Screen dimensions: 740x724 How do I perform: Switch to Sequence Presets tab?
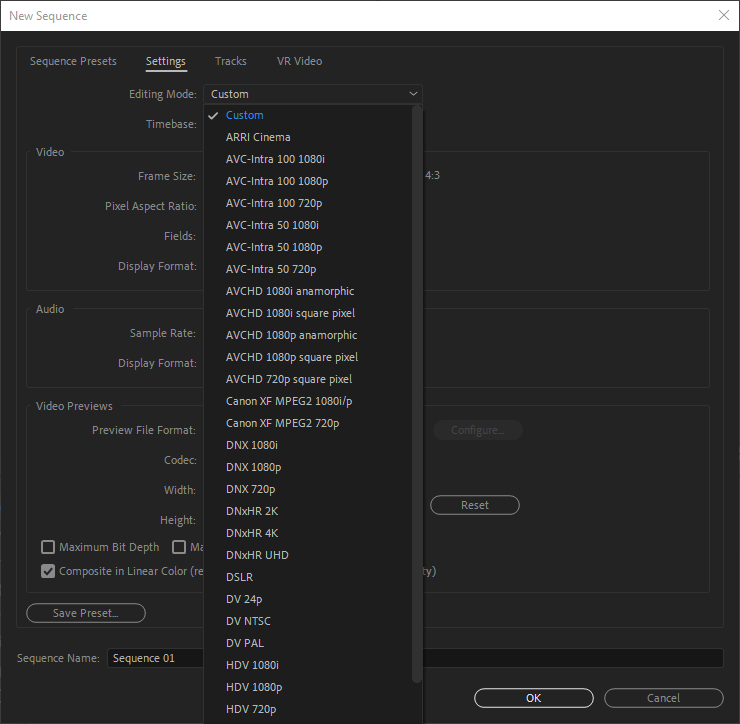pos(73,61)
